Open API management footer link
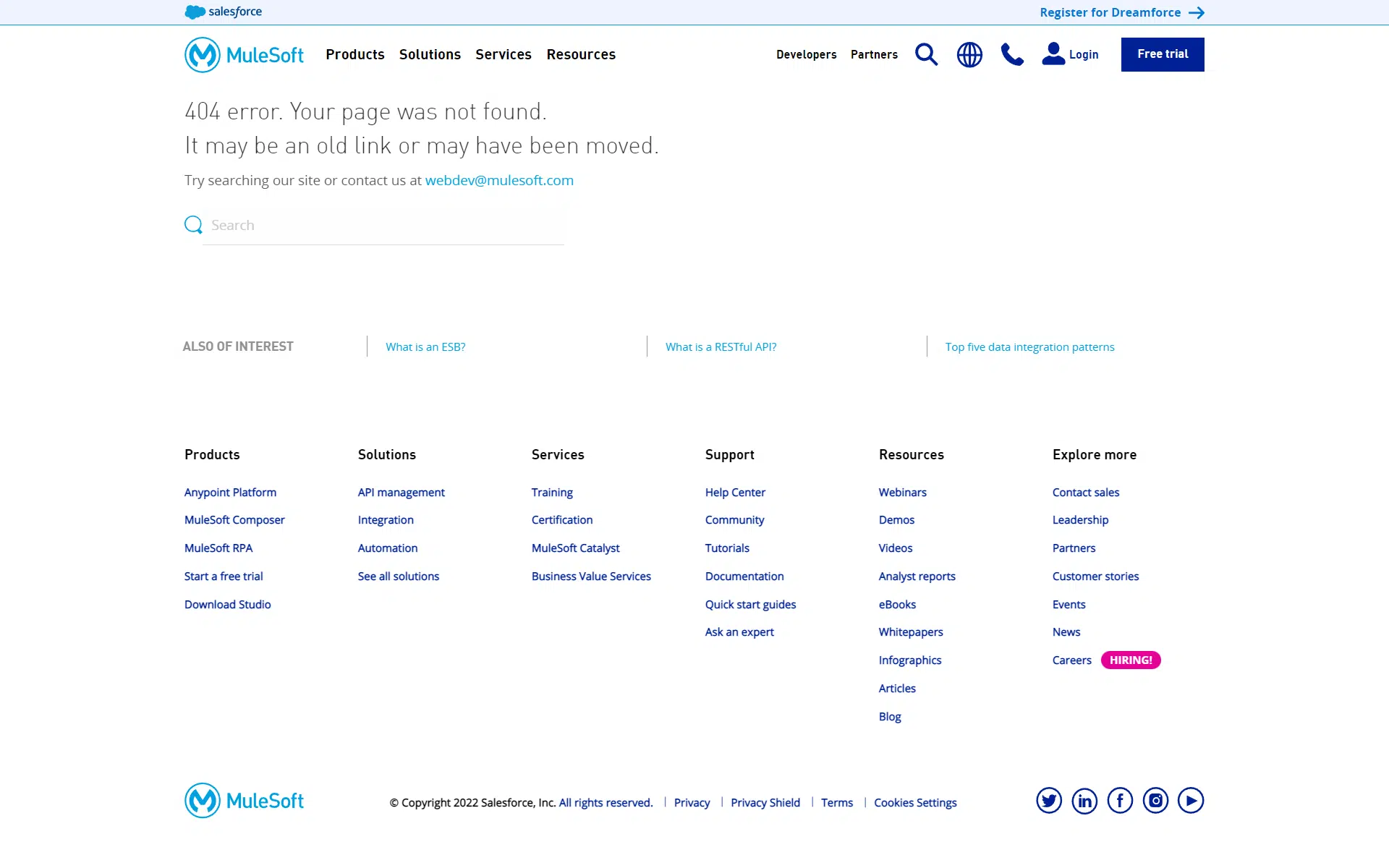The height and width of the screenshot is (868, 1389). point(401,492)
